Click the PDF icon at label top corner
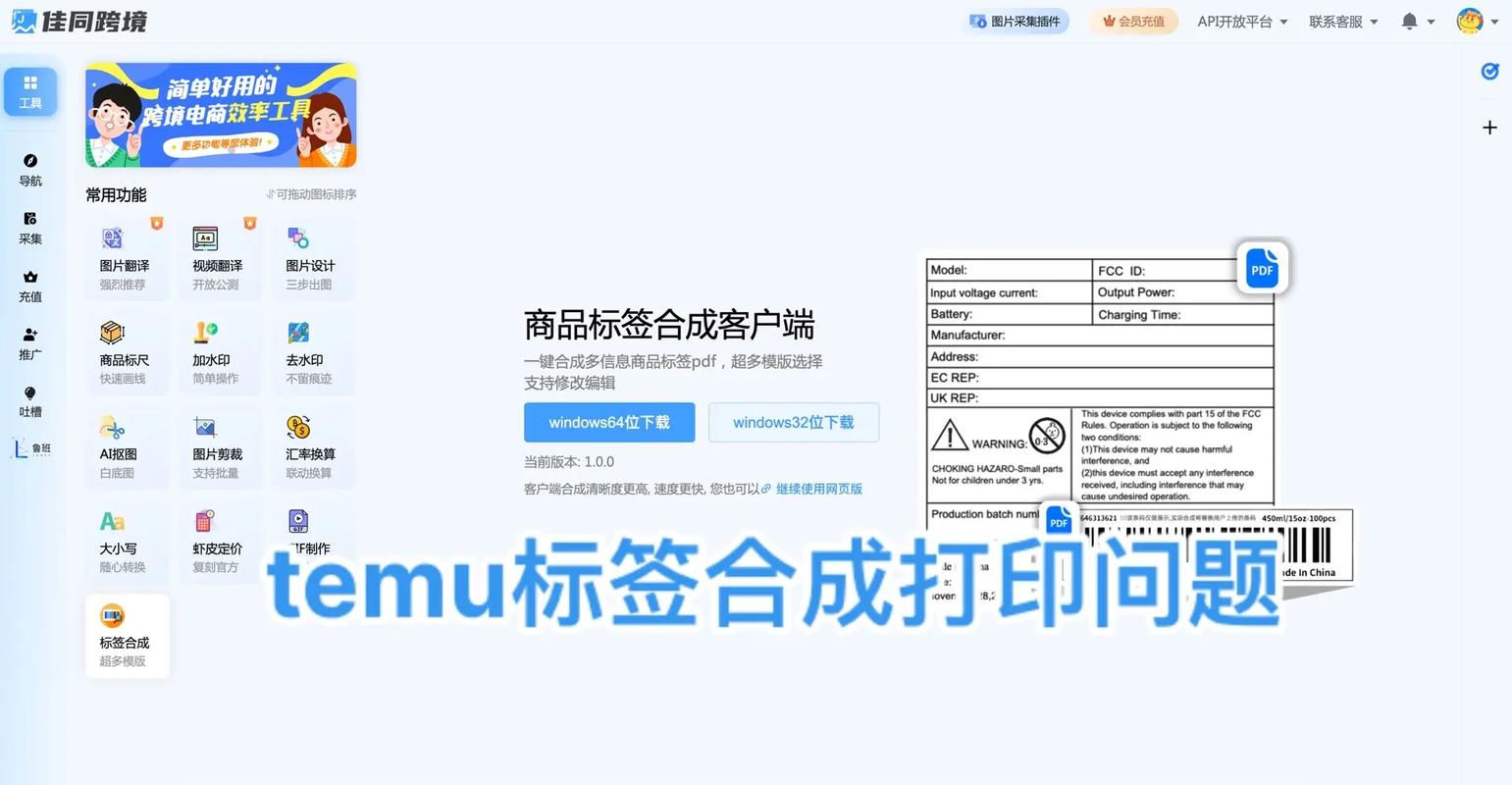Screen dimensions: 1512x785 (x=1262, y=268)
